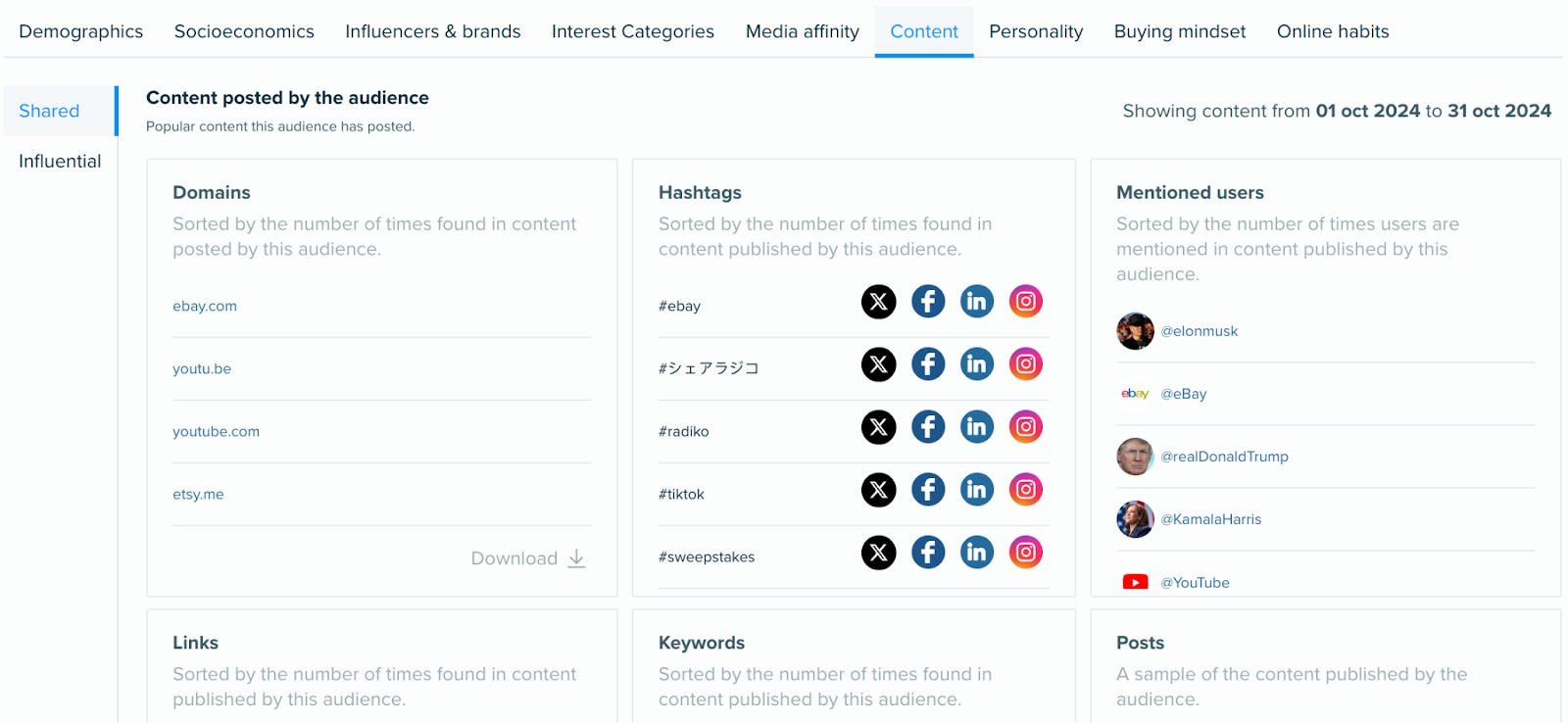This screenshot has height=723, width=1568.
Task: Open the Buying mindset tab
Action: coord(1179,30)
